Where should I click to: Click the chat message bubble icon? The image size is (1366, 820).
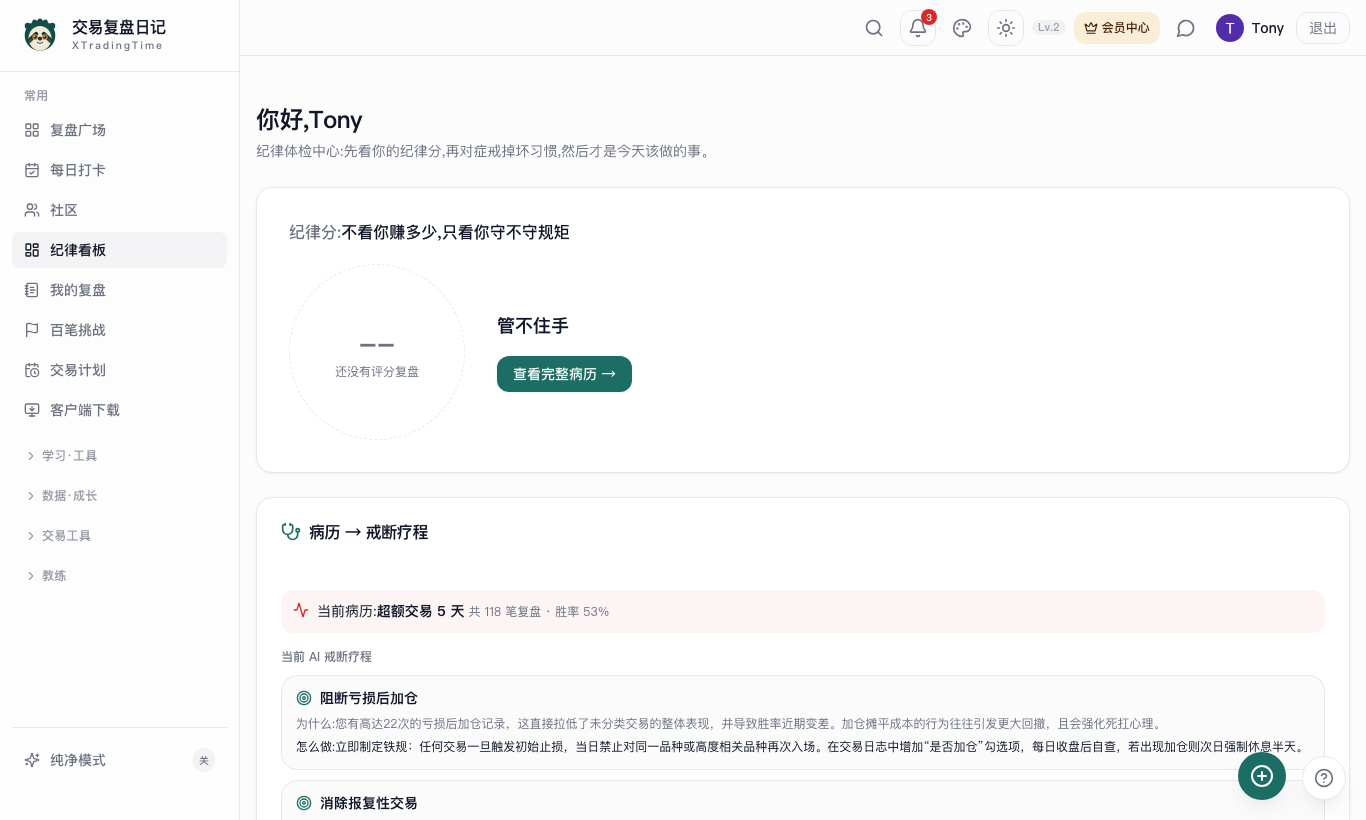1186,28
